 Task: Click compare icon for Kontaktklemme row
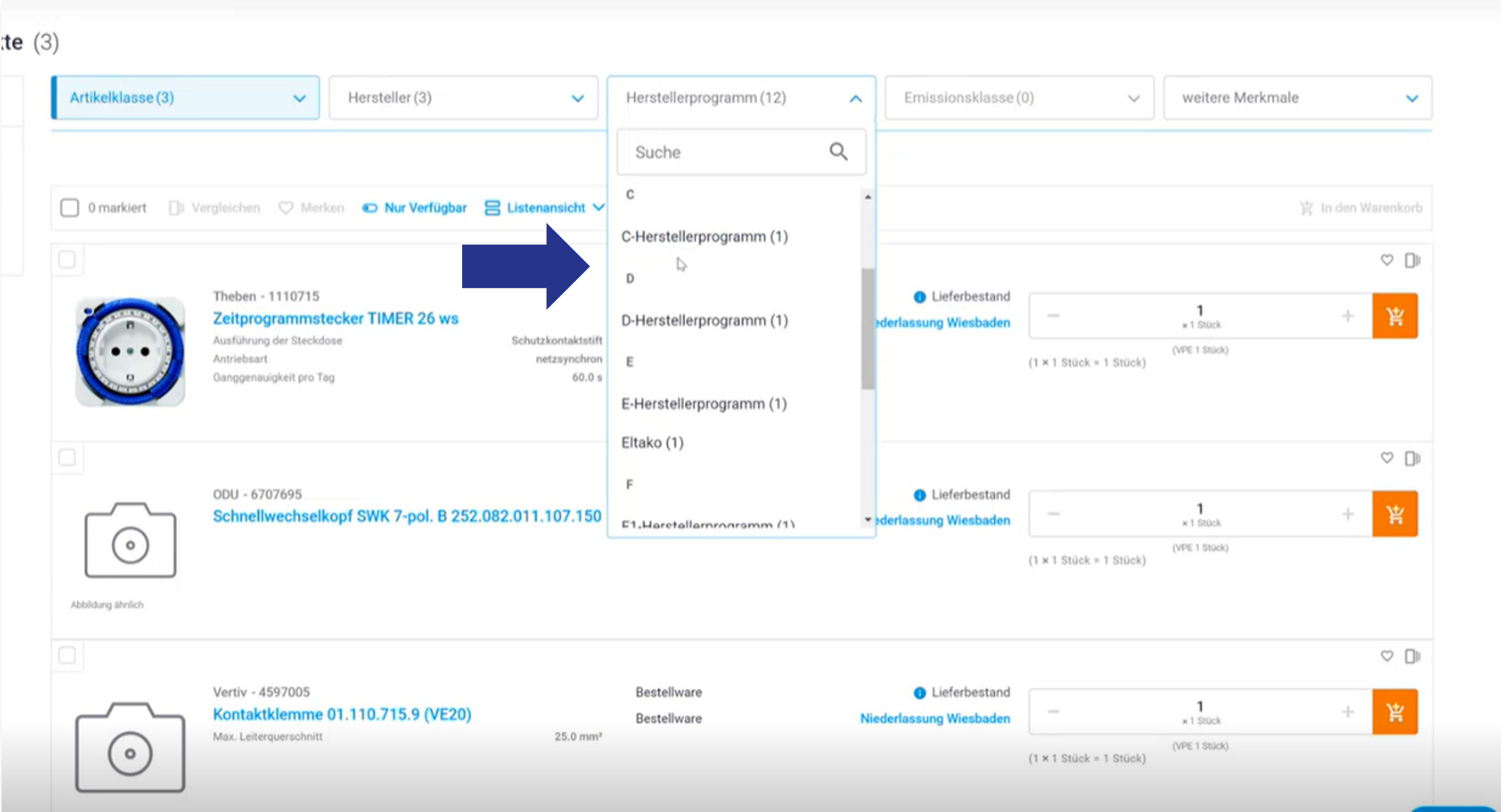tap(1412, 655)
